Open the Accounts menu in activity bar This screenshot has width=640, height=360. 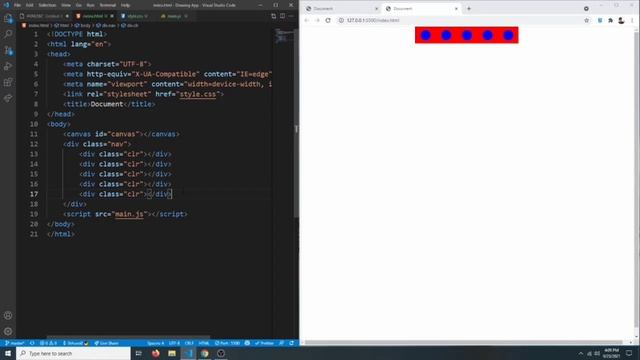pos(8,316)
